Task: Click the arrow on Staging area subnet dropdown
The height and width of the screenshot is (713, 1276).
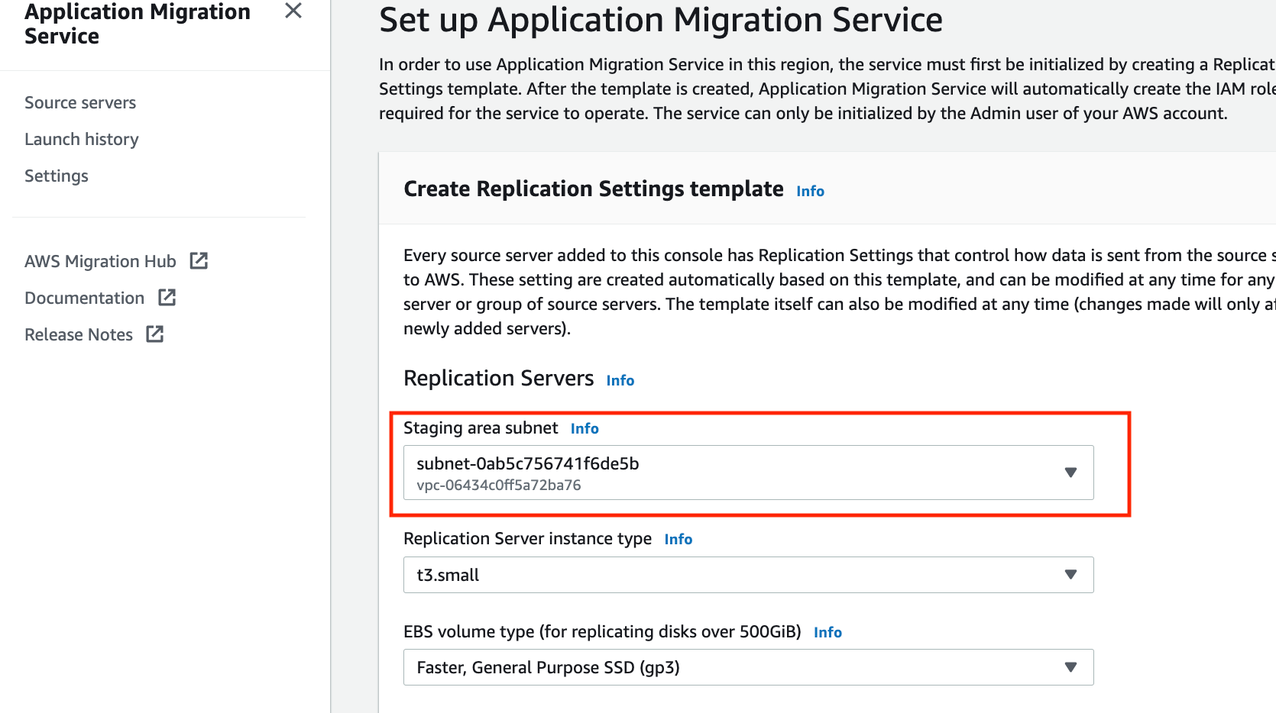Action: (1070, 473)
